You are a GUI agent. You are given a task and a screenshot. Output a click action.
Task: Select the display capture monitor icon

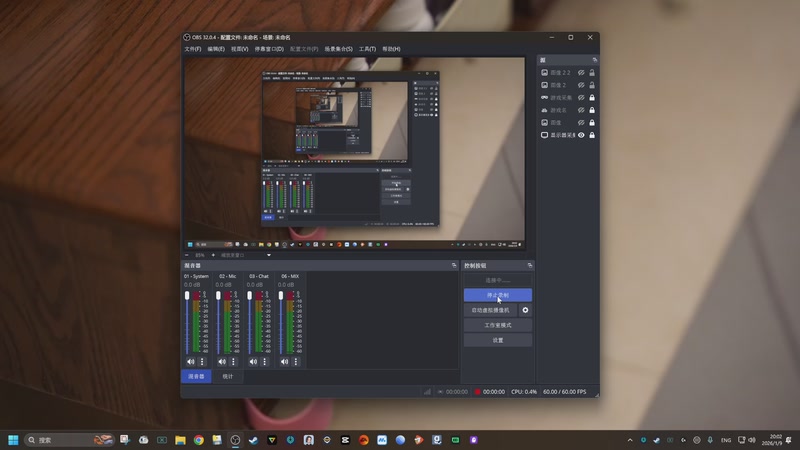click(544, 135)
